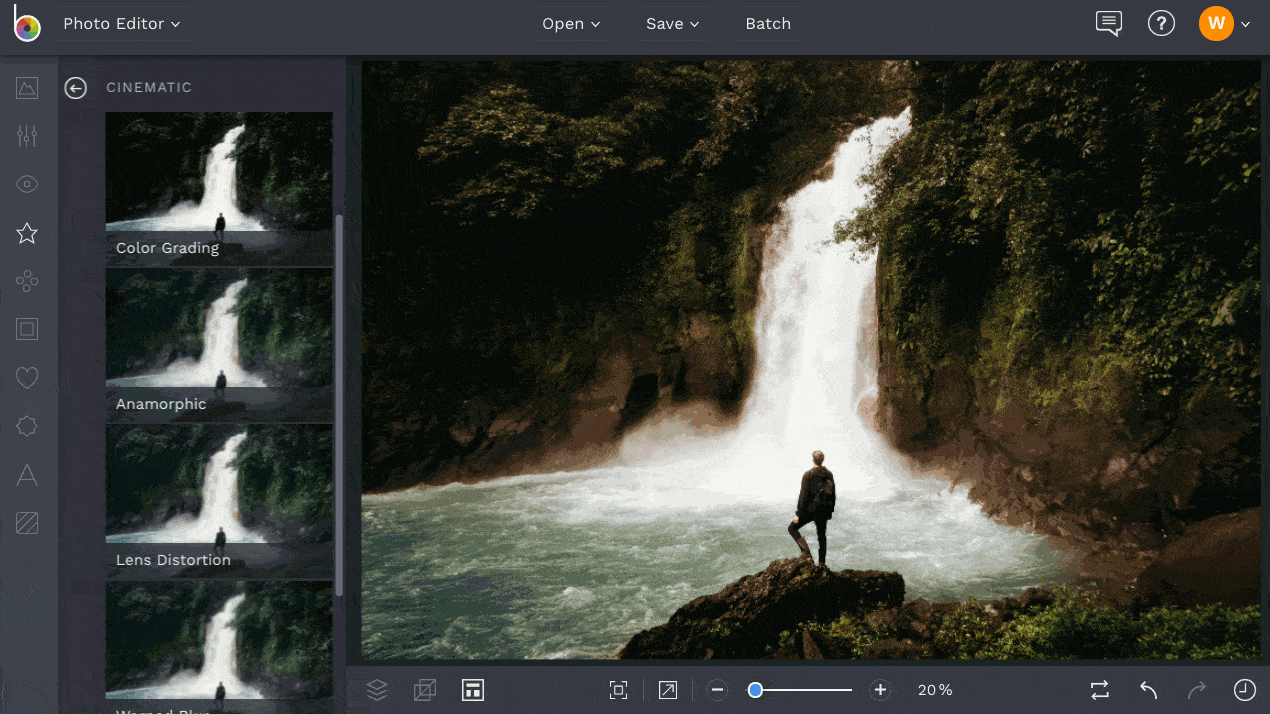This screenshot has width=1270, height=714.
Task: Zoom in with the plus icon
Action: point(880,690)
